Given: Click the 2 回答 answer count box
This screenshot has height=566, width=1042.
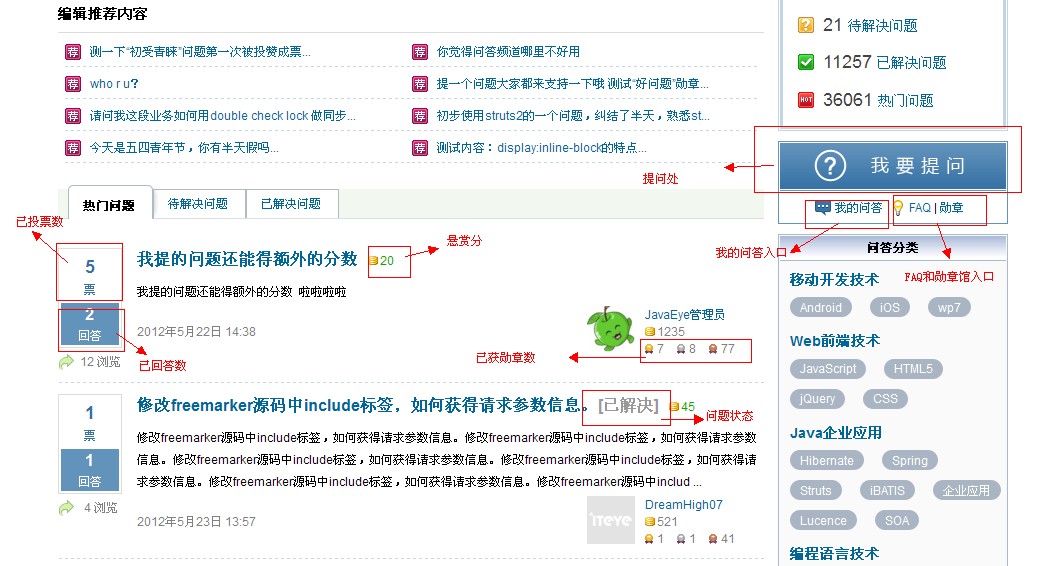Looking at the screenshot, I should coord(90,325).
